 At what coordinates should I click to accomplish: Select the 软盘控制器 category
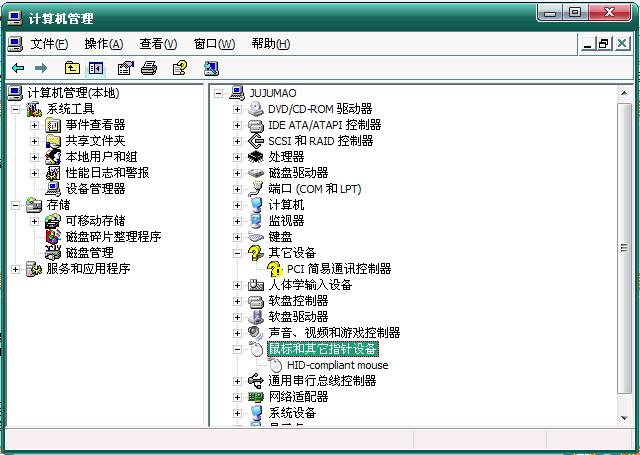[298, 301]
